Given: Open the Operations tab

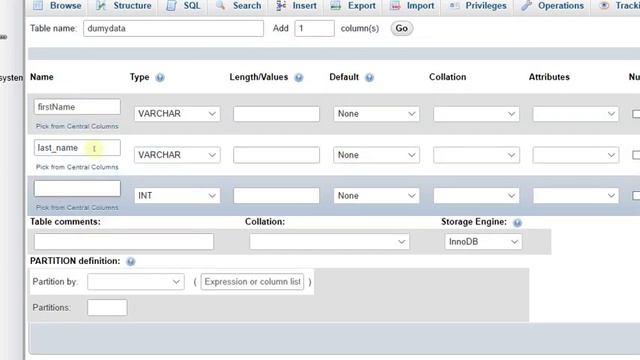Looking at the screenshot, I should 553,6.
